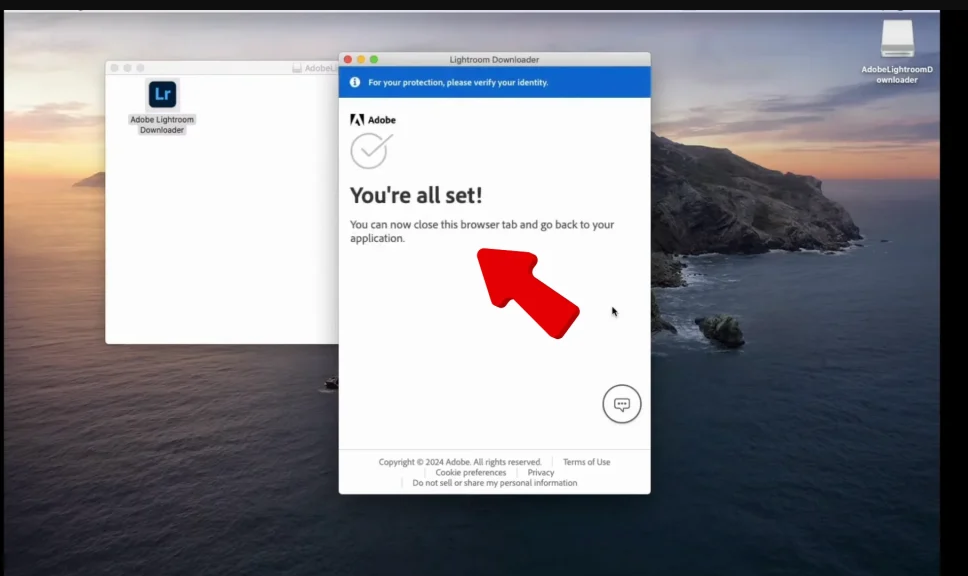The image size is (968, 576).
Task: Select the success checkmark icon
Action: [371, 149]
